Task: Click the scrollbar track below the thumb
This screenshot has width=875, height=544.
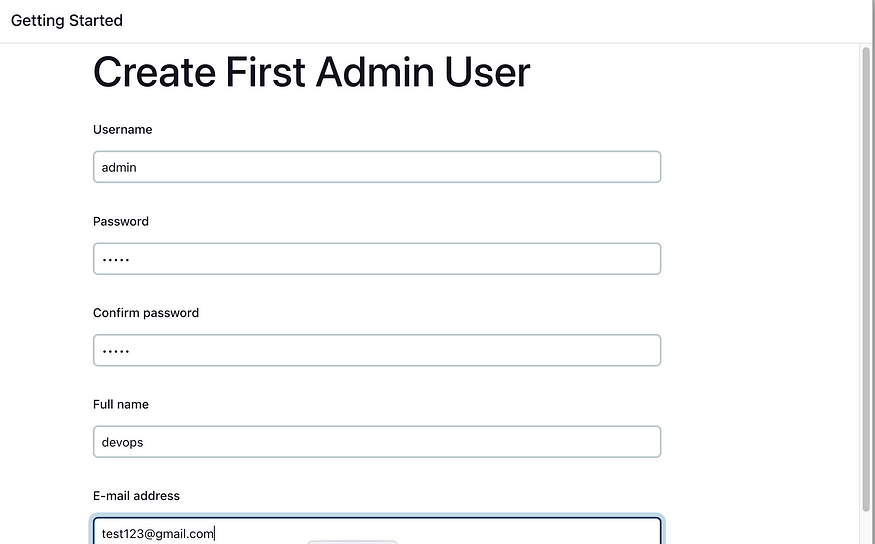Action: (x=866, y=528)
